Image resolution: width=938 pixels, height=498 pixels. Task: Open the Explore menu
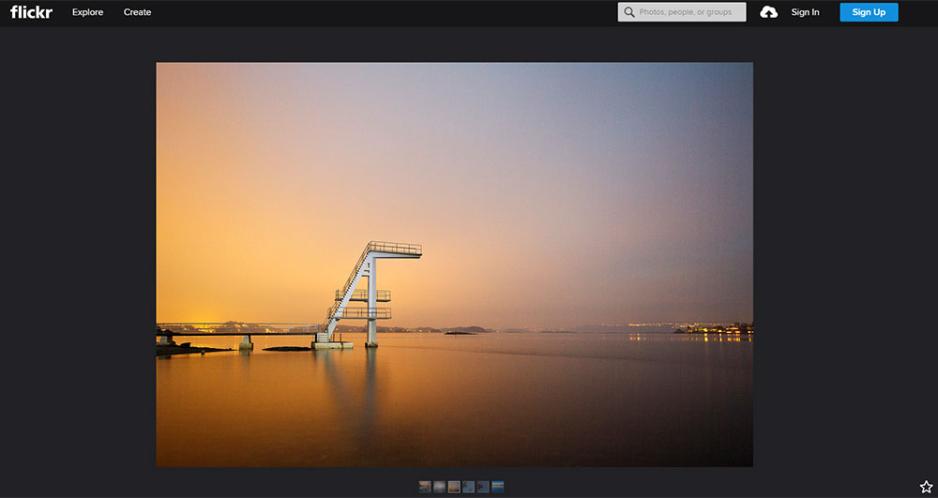point(87,12)
